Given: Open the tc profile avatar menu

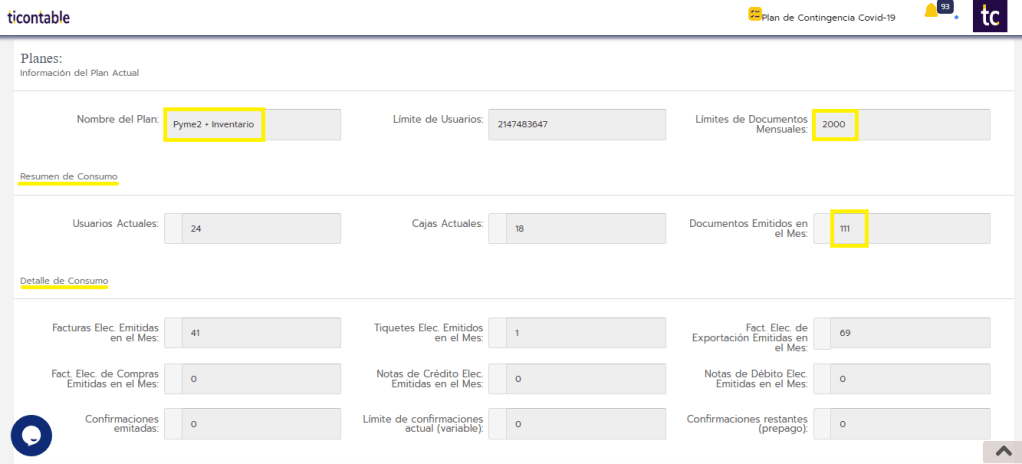Looking at the screenshot, I should tap(990, 16).
